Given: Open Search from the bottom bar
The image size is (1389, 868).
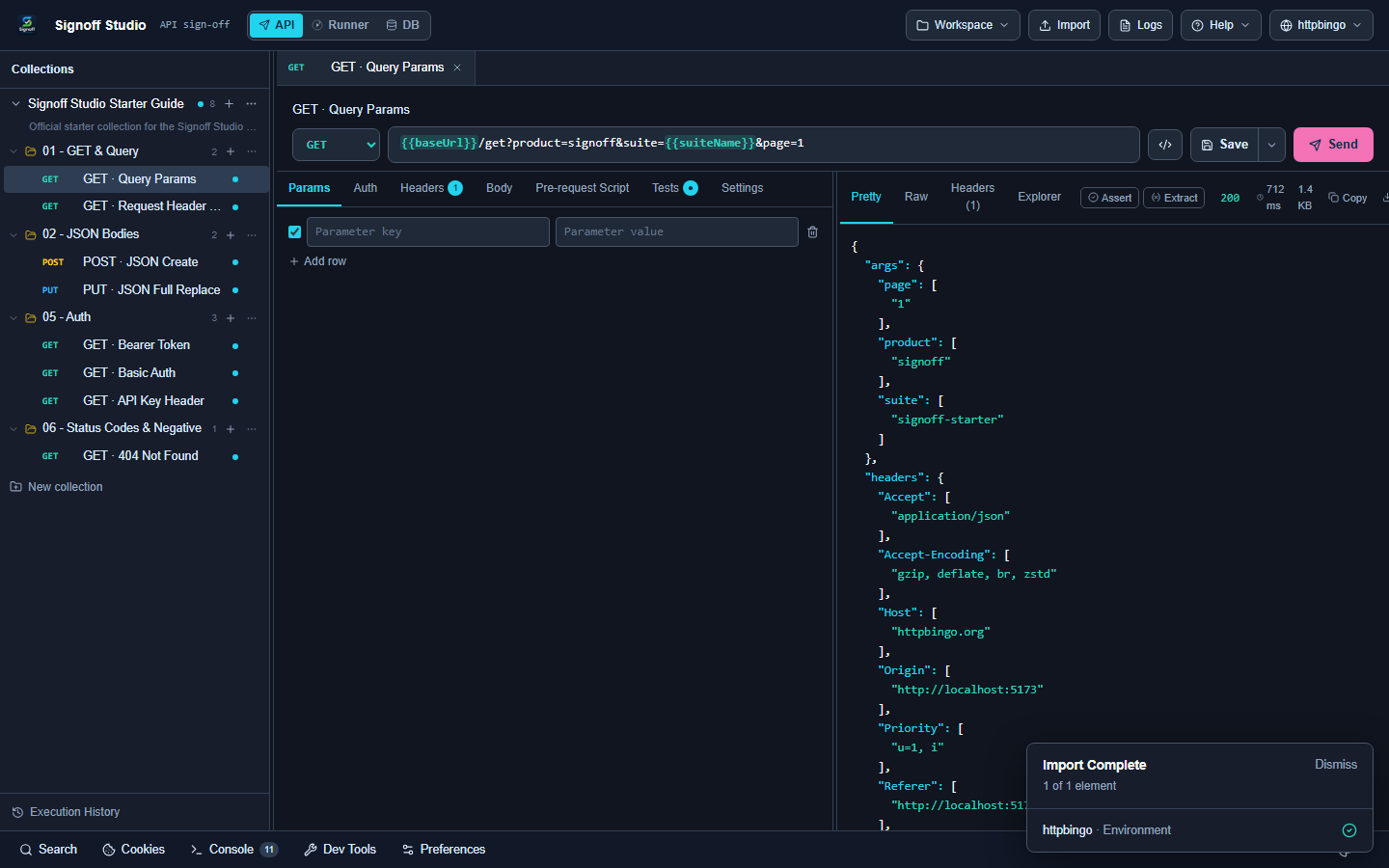Looking at the screenshot, I should coord(48,850).
